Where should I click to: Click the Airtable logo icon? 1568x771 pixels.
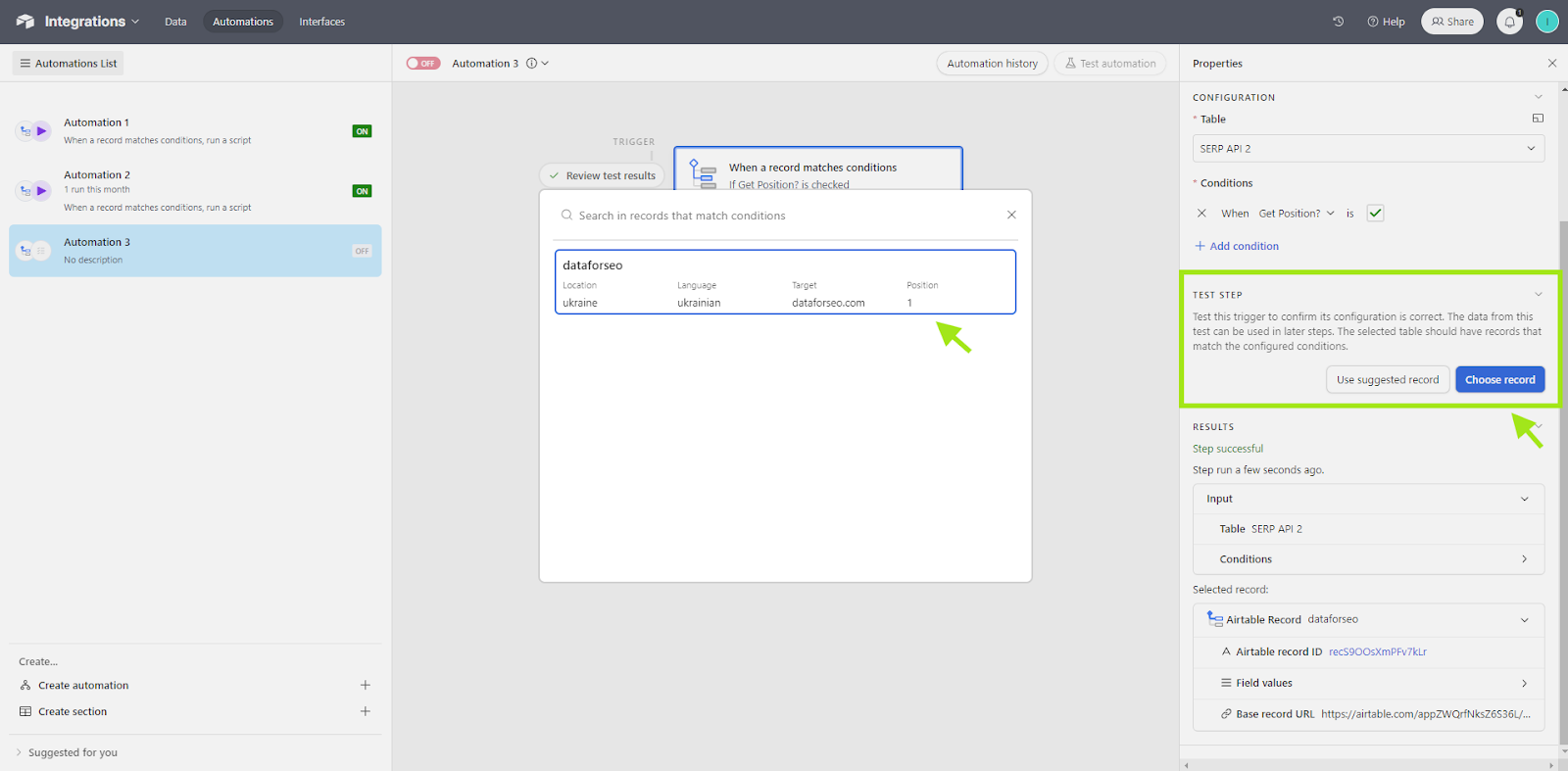coord(24,22)
